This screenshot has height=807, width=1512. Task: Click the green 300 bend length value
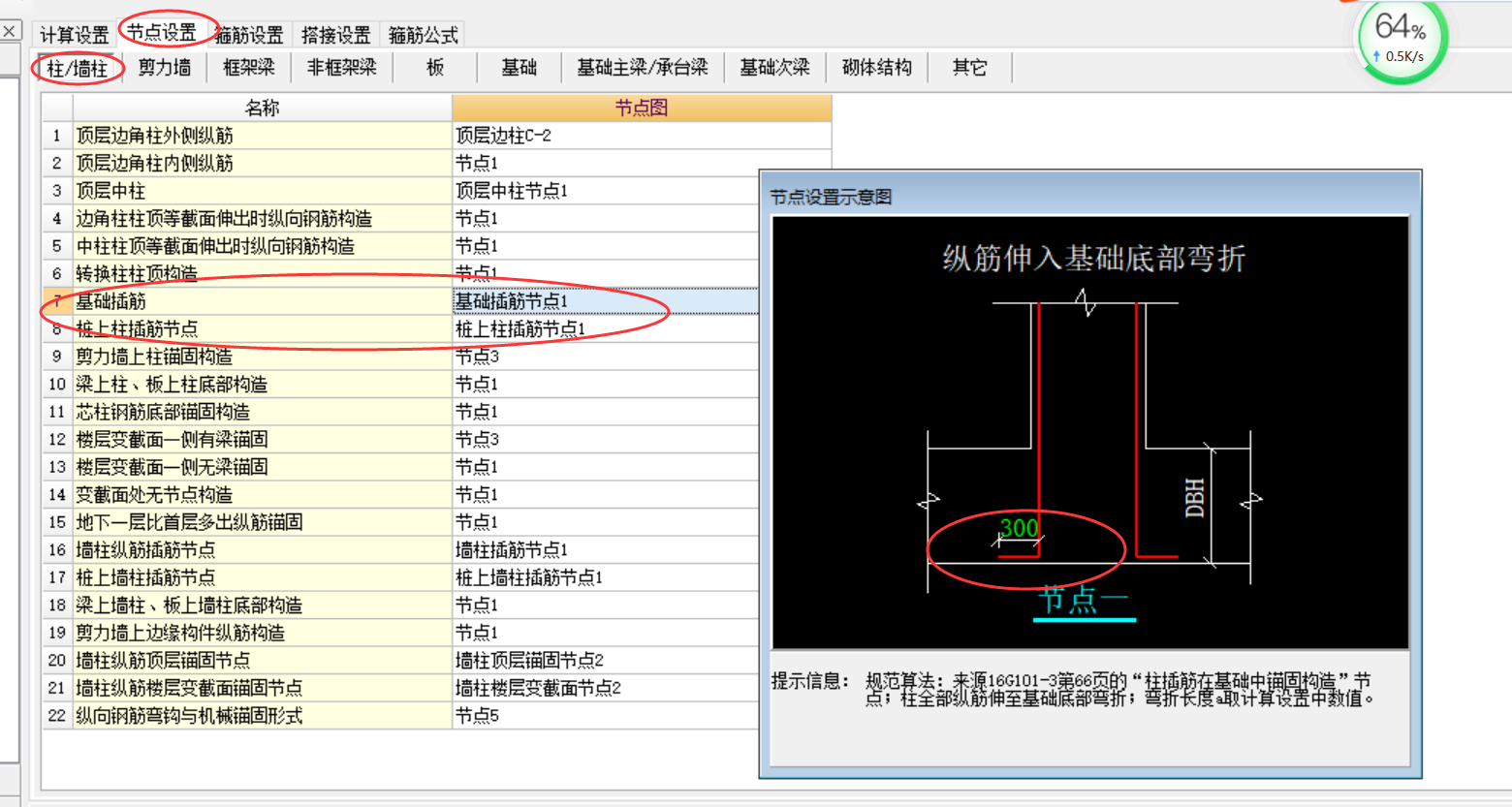pyautogui.click(x=1019, y=528)
